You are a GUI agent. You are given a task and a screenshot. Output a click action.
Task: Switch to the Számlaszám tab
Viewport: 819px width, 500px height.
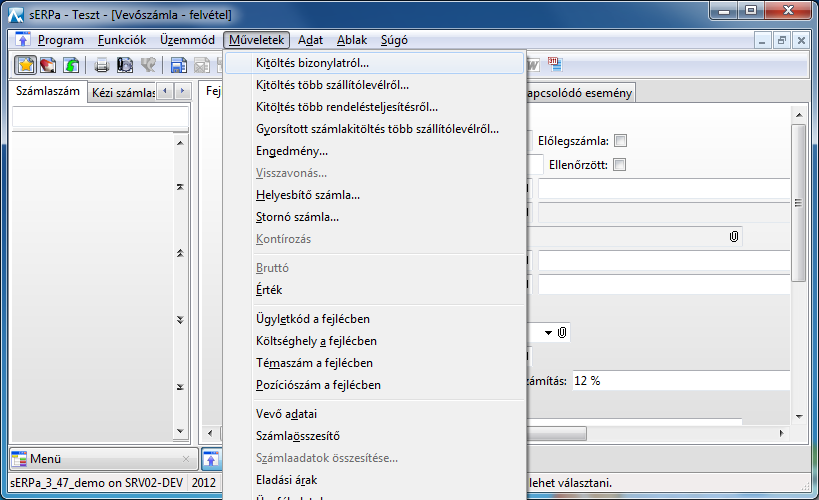[x=48, y=91]
